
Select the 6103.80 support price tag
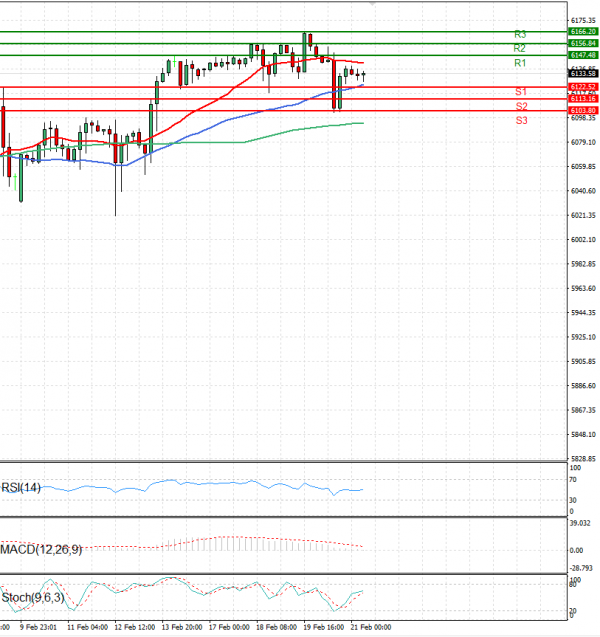(x=583, y=110)
